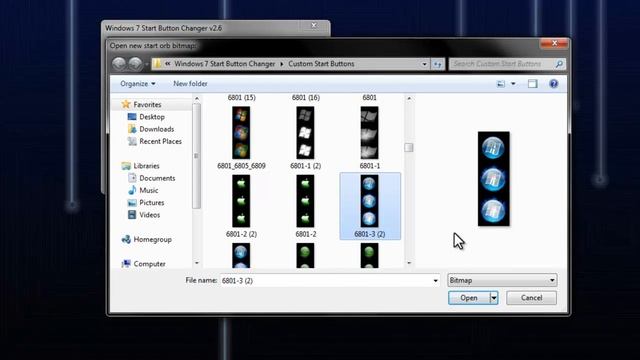
Task: Expand the breadcrumb arrow after Start Button Changer
Action: 282,64
